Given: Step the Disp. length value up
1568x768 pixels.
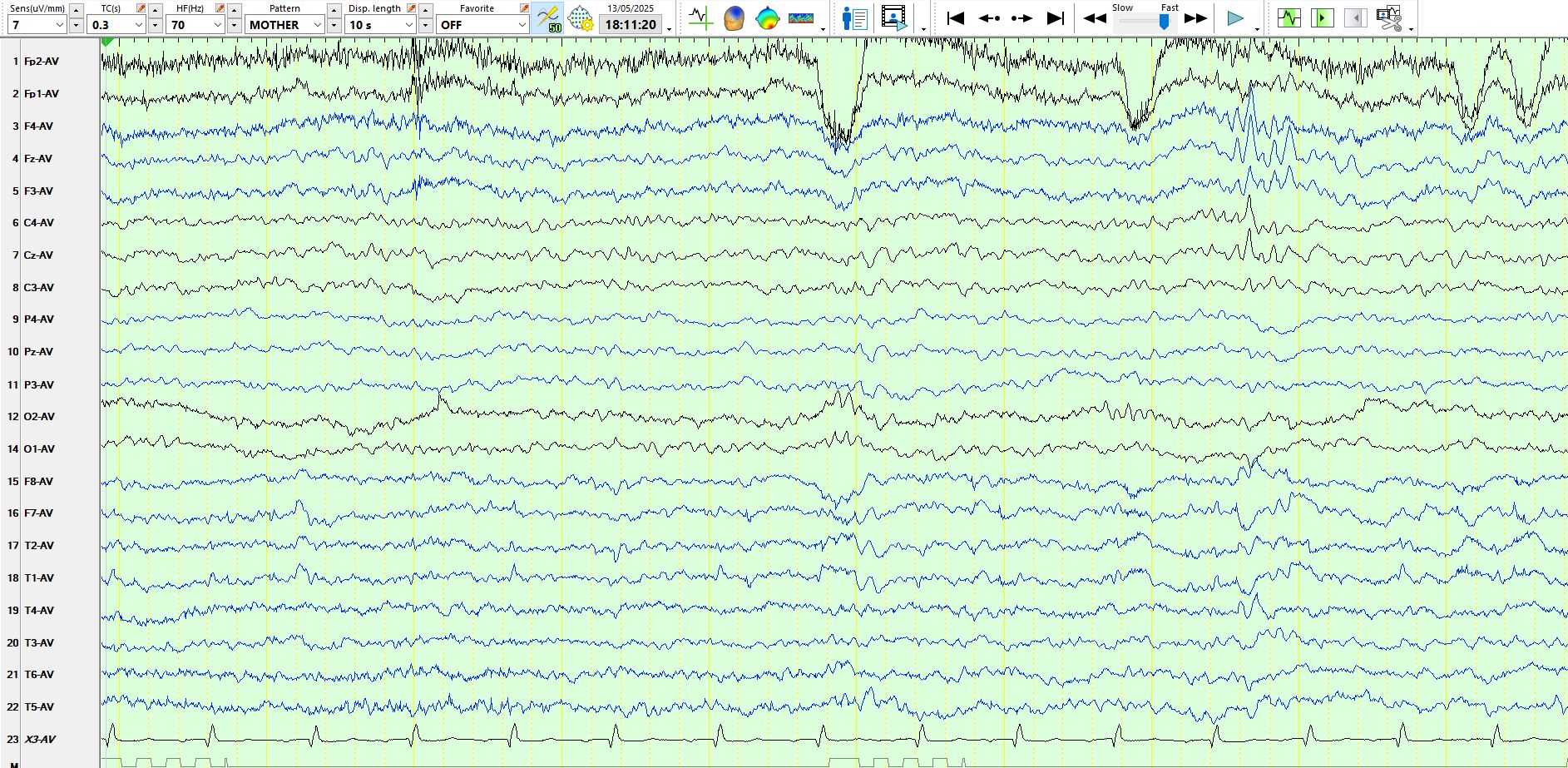Looking at the screenshot, I should click(x=425, y=9).
